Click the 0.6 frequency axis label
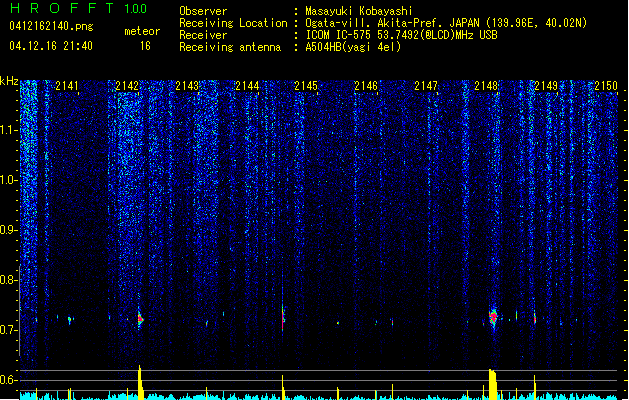 coord(9,380)
